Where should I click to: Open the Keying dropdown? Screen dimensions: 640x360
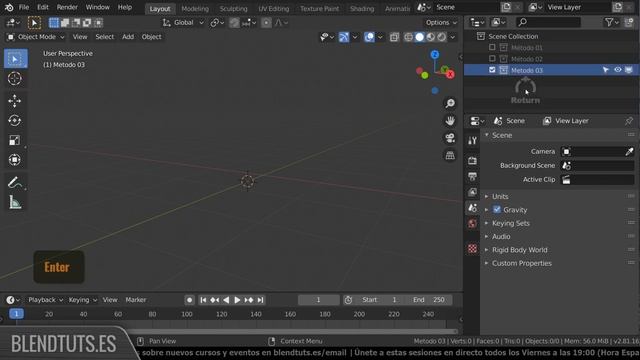coord(82,300)
